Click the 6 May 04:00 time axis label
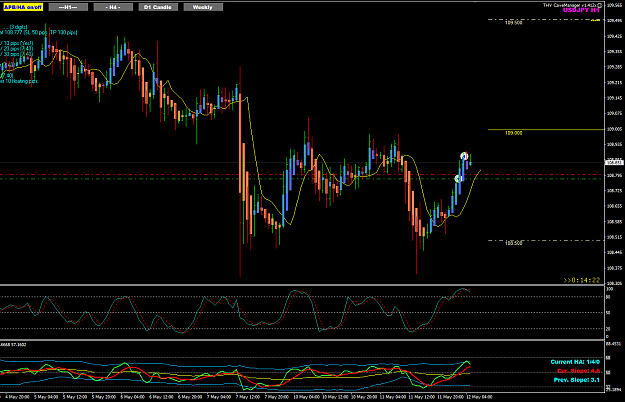 [133, 397]
